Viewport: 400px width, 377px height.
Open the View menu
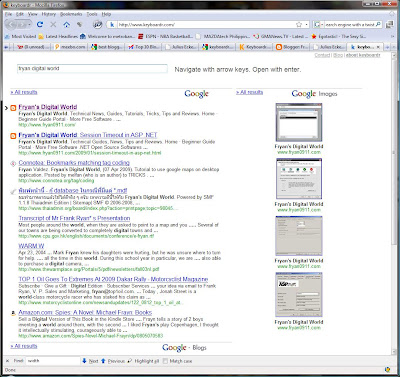(x=33, y=14)
